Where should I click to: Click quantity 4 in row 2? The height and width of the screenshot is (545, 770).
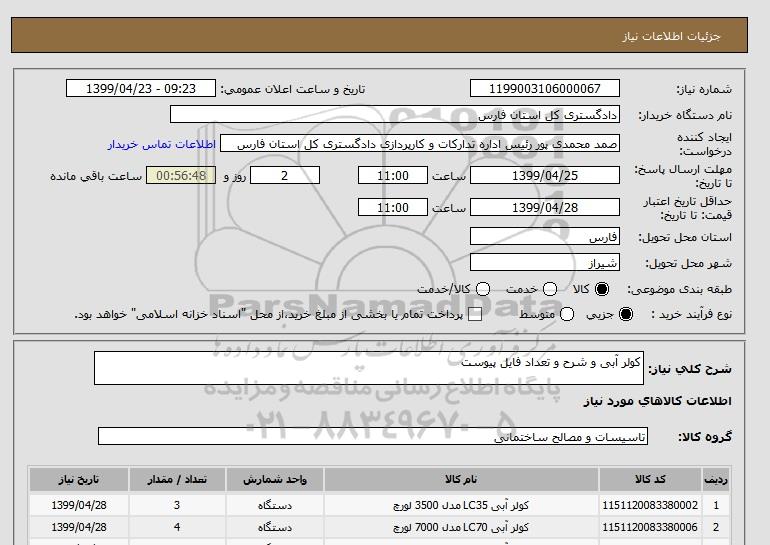(177, 527)
